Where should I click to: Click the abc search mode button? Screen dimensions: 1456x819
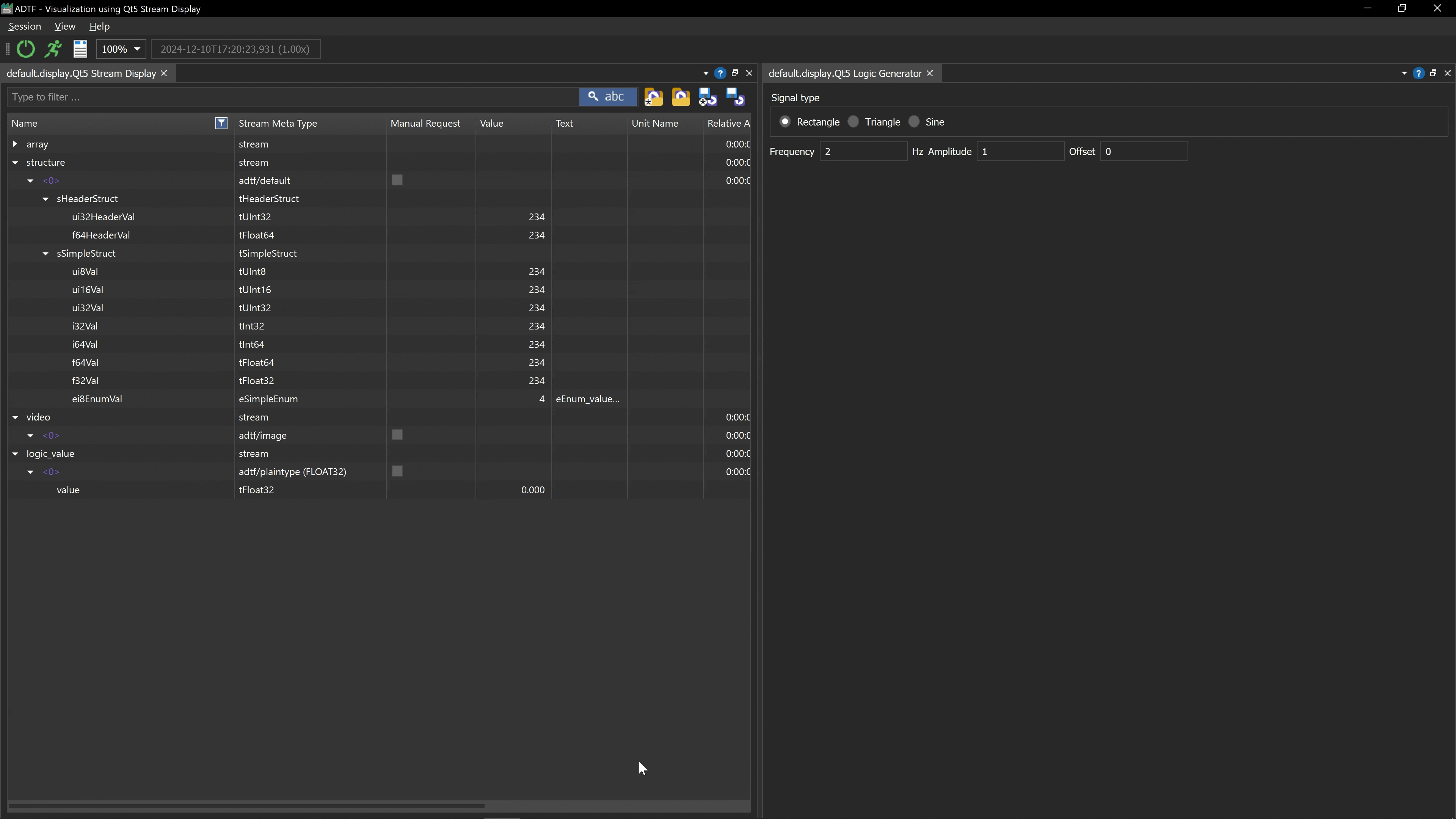pyautogui.click(x=607, y=97)
